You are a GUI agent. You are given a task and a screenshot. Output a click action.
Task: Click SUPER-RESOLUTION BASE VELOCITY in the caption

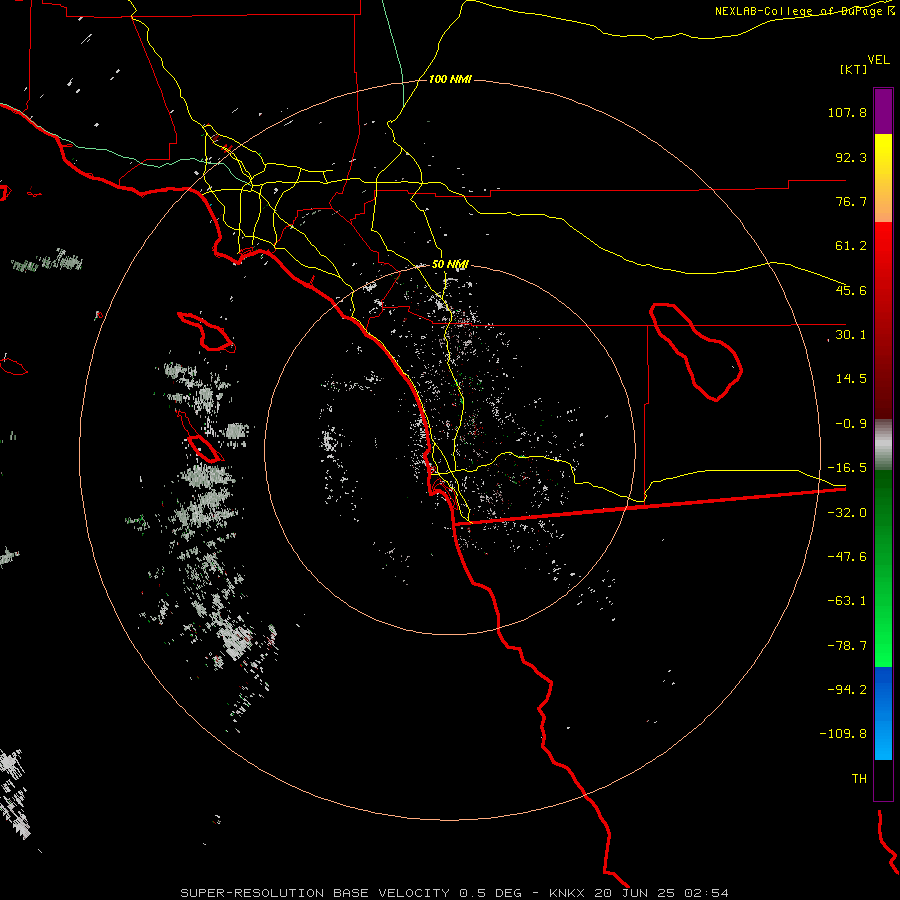[x=317, y=893]
